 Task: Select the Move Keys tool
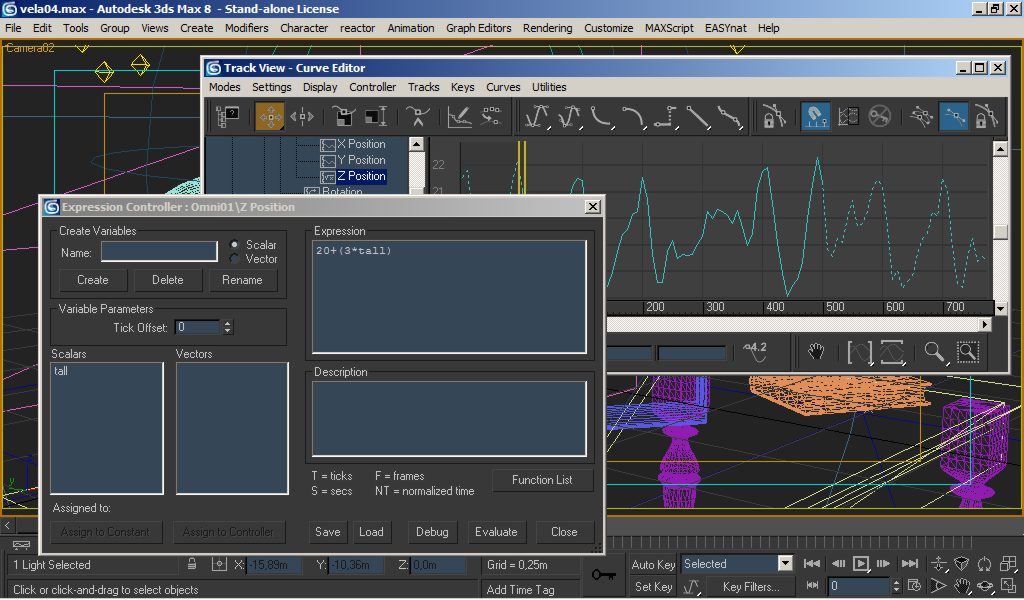[x=270, y=117]
